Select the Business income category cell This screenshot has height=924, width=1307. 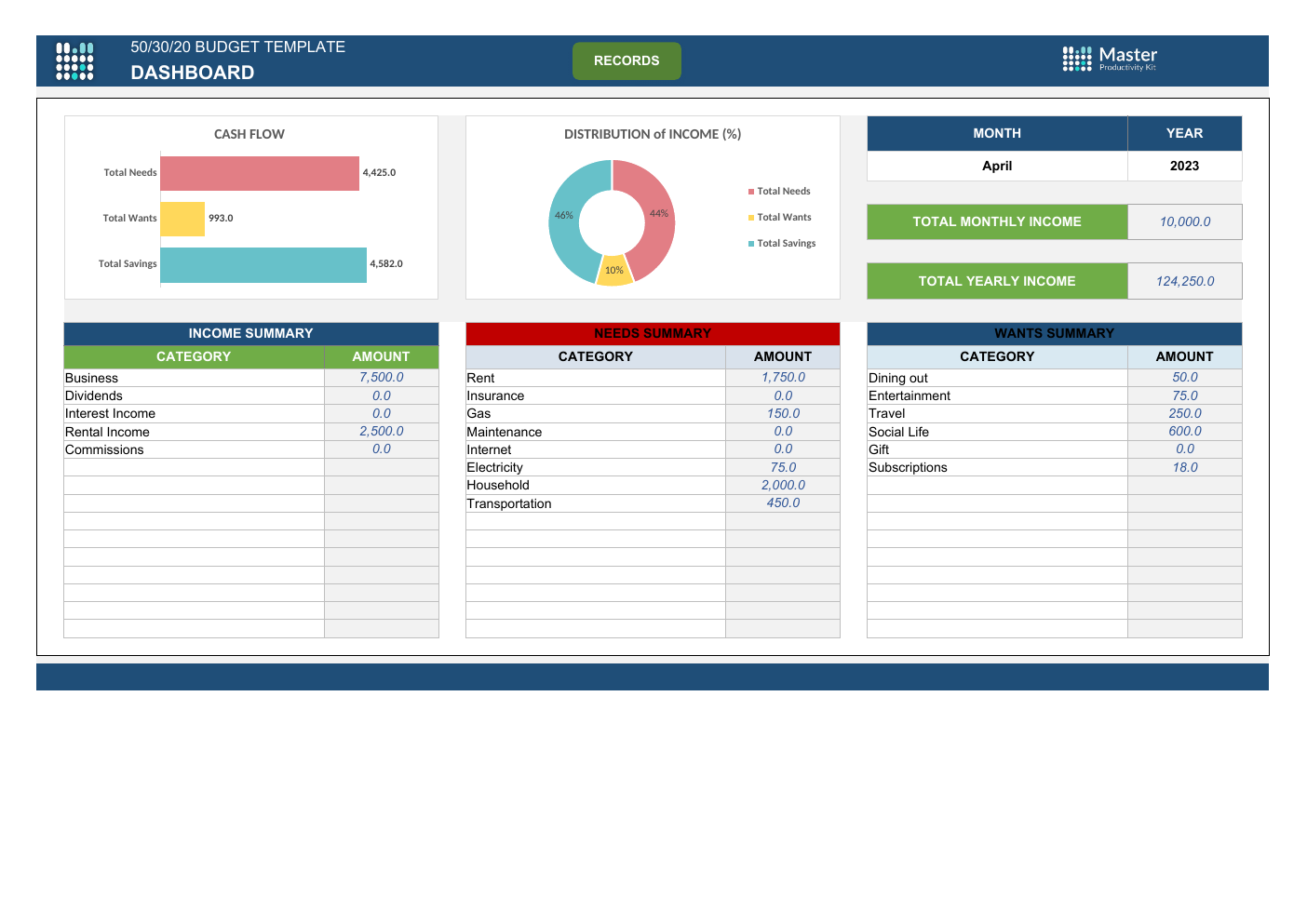[194, 378]
